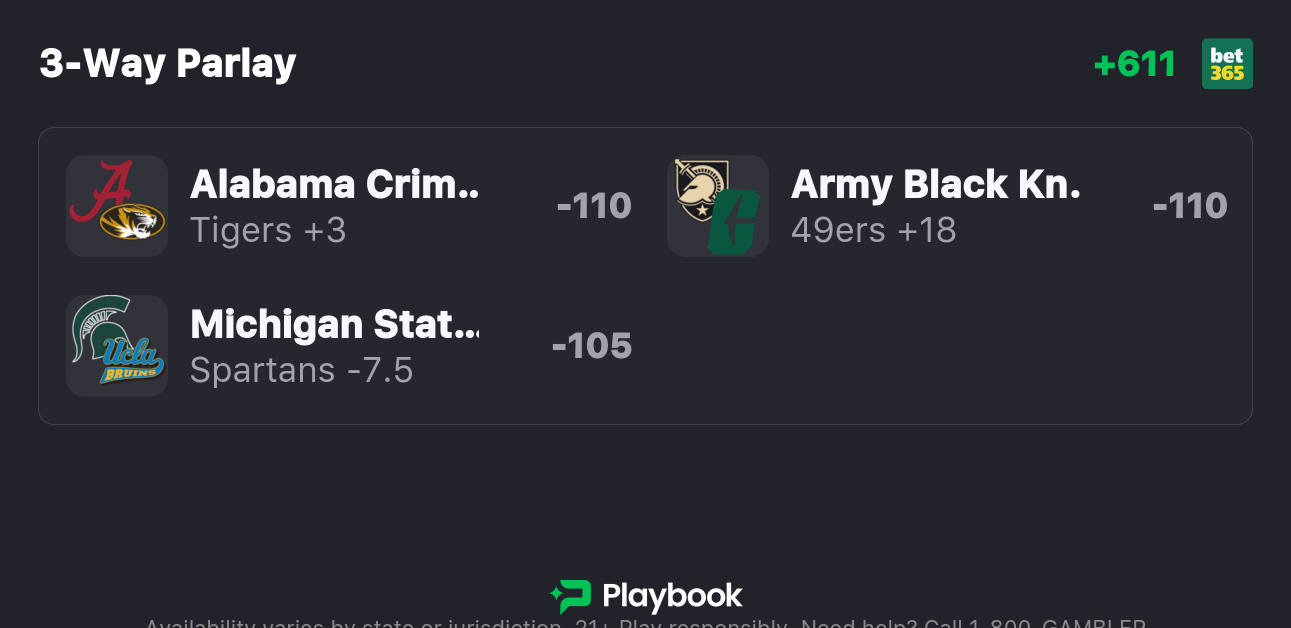Click the bet365 sportsbook logo

coord(1227,64)
